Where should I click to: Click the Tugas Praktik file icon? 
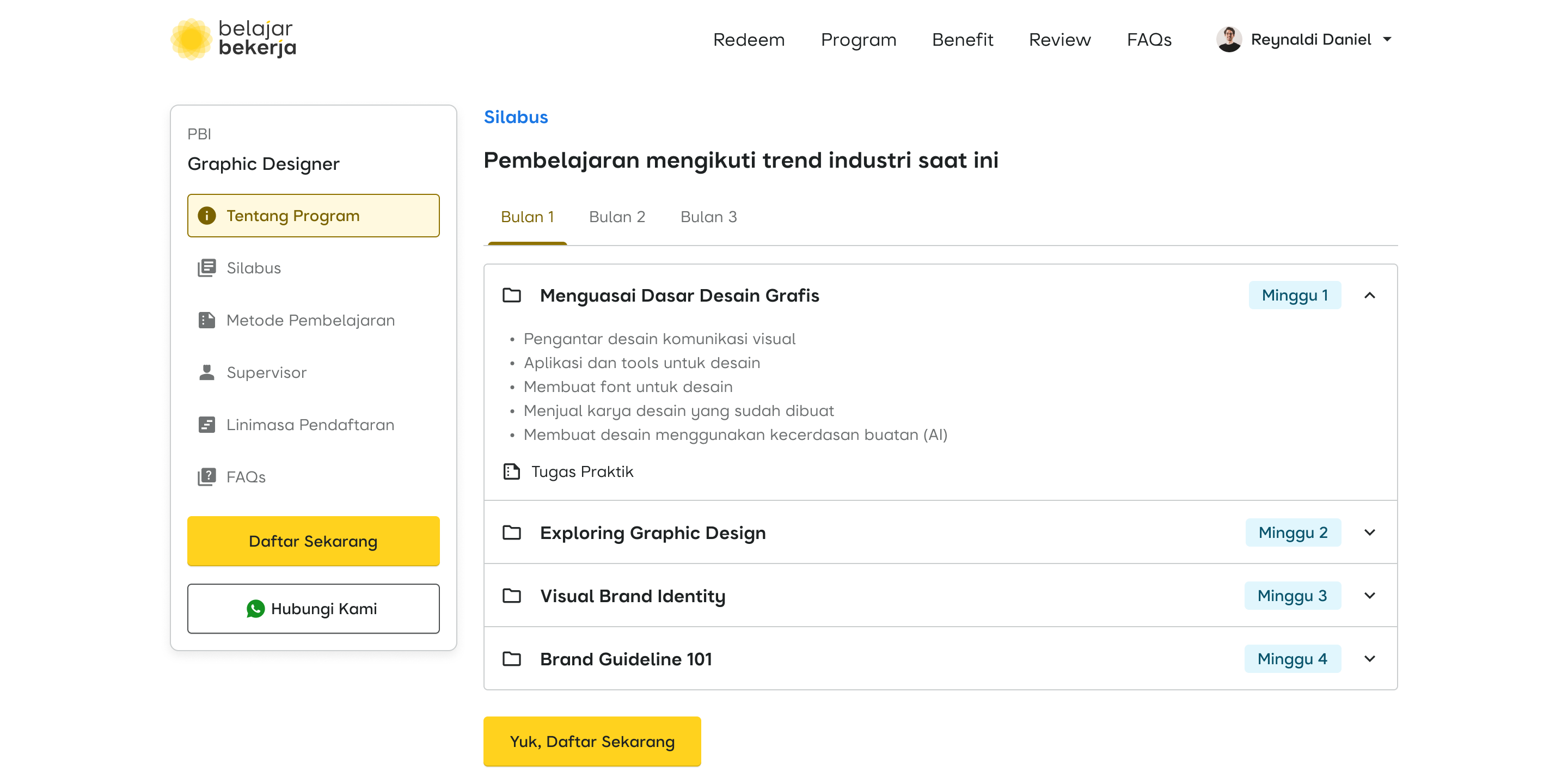coord(511,471)
